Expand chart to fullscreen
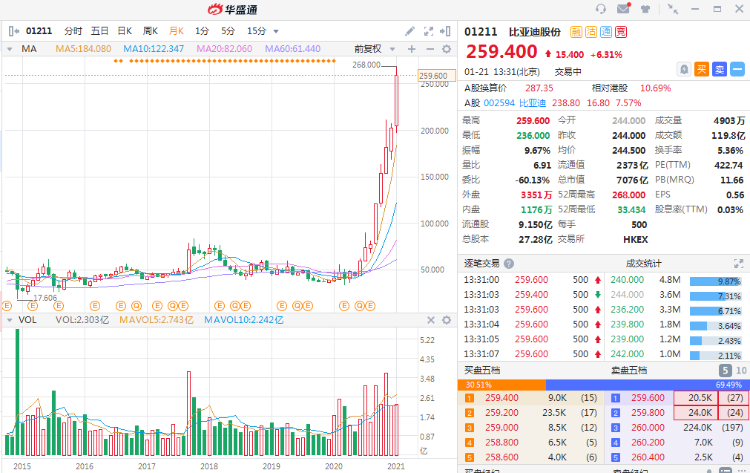750x473 pixels. point(429,32)
